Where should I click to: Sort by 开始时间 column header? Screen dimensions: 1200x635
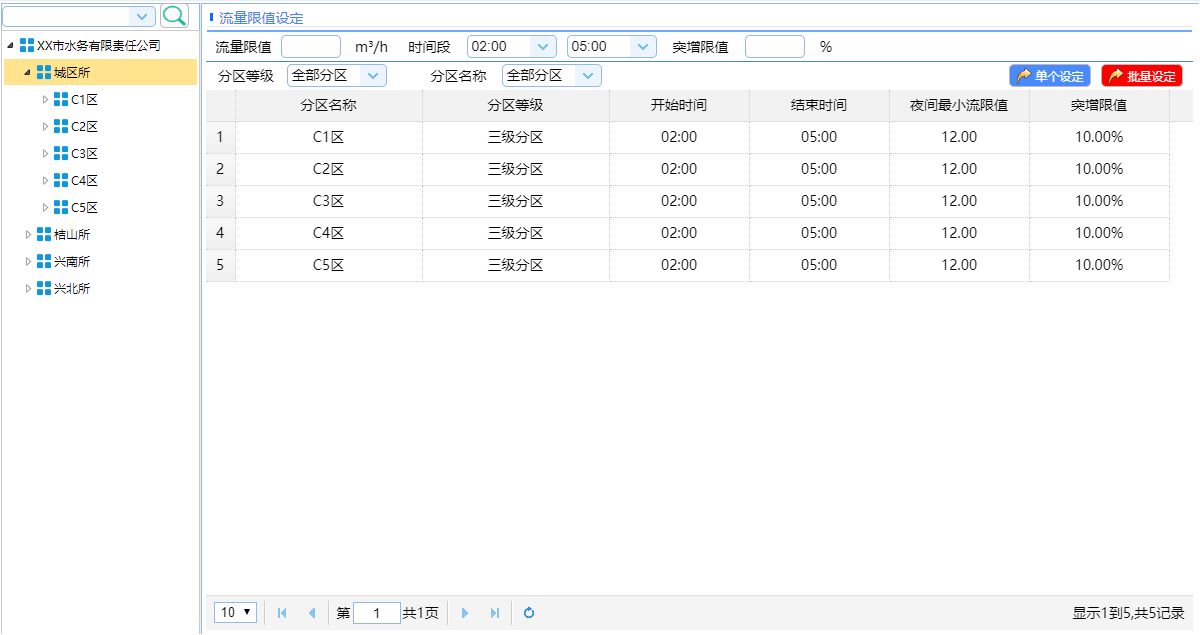(680, 105)
